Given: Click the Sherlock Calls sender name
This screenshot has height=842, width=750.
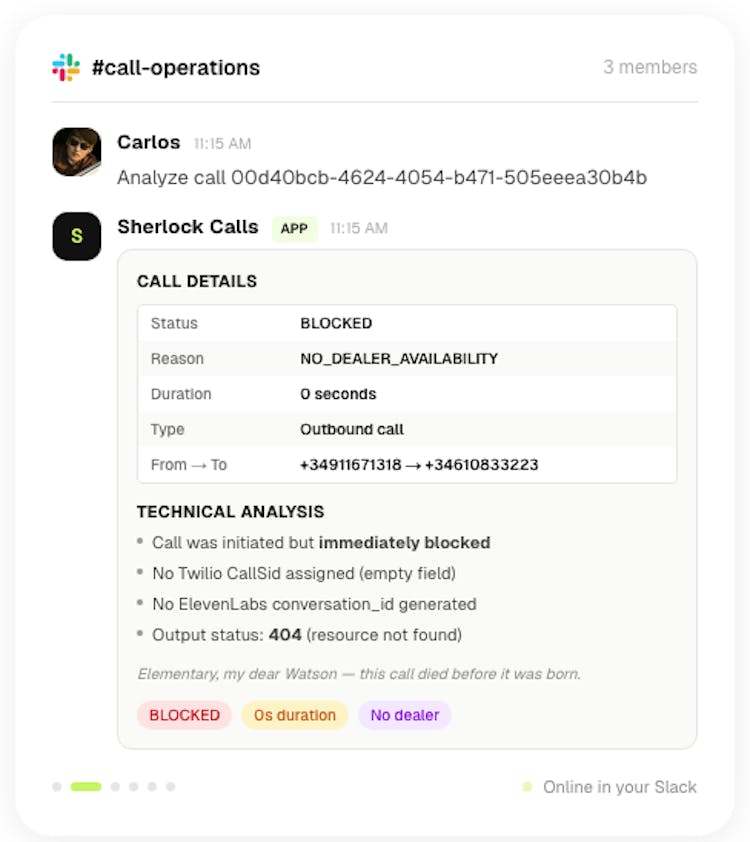Looking at the screenshot, I should 187,227.
